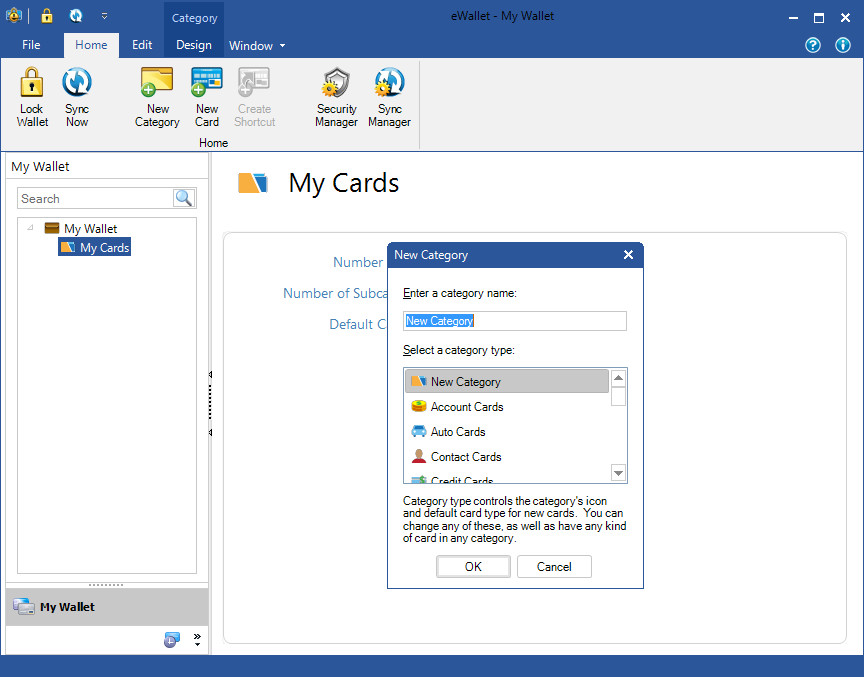The height and width of the screenshot is (677, 864).
Task: Choose Contact Cards type in the list
Action: tap(507, 457)
